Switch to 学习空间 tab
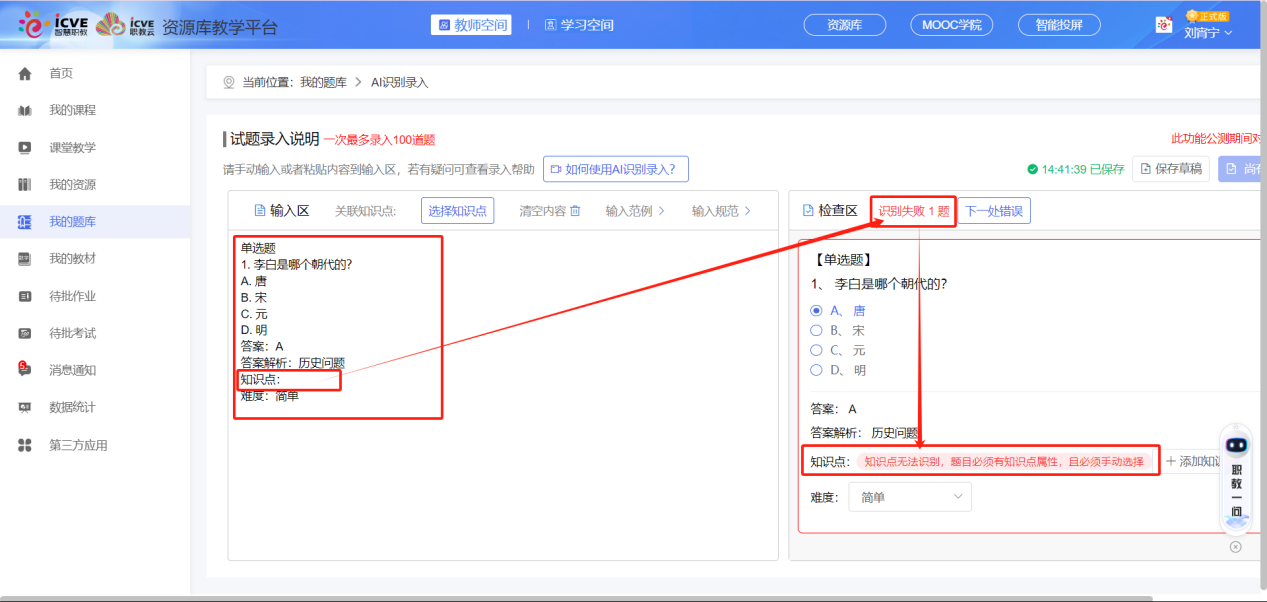 point(579,25)
